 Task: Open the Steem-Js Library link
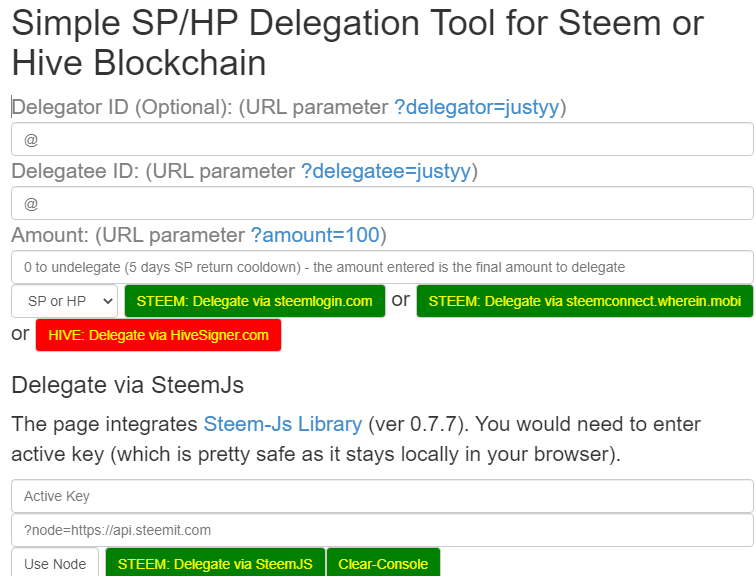click(283, 424)
